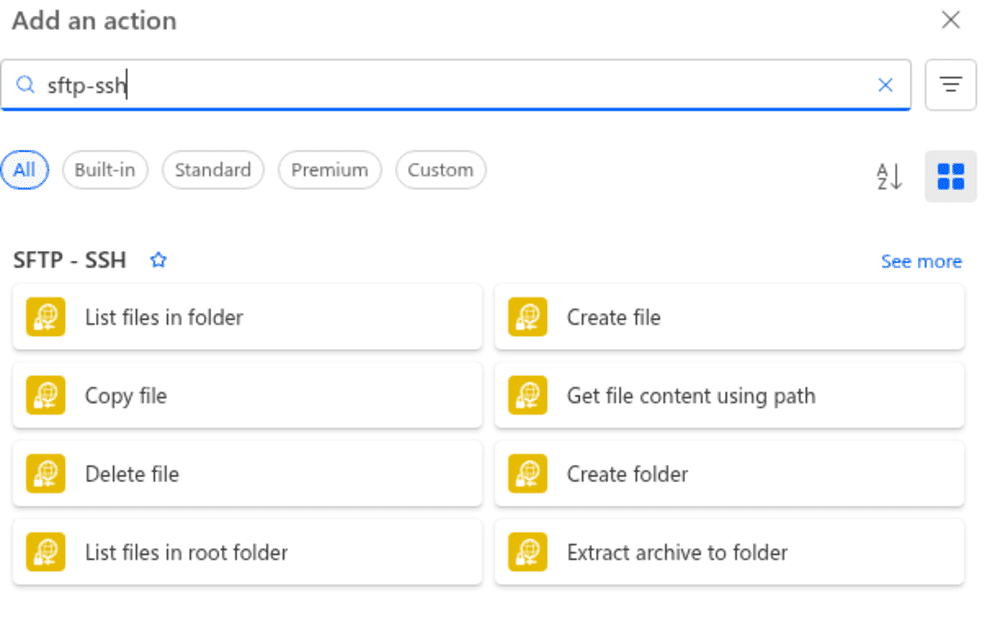Screen dimensions: 1000x627
Task: Open the filter options button
Action: (x=950, y=85)
